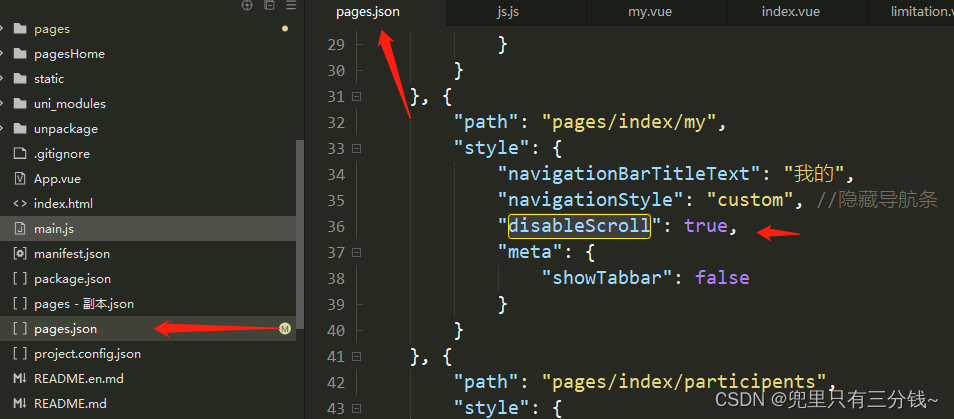Click the "pages/index/participents" path string

[x=685, y=382]
